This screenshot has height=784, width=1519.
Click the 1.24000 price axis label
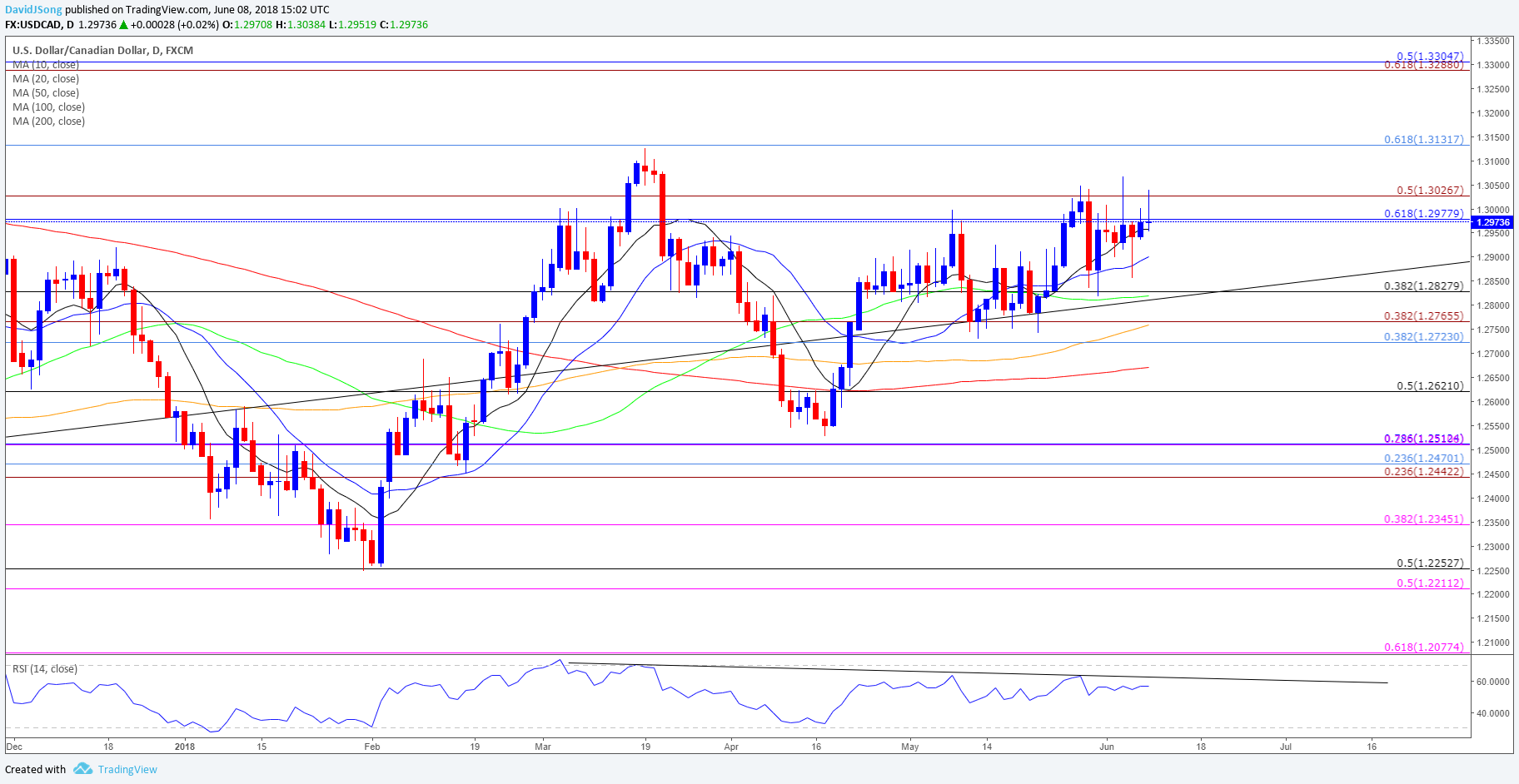click(1494, 499)
